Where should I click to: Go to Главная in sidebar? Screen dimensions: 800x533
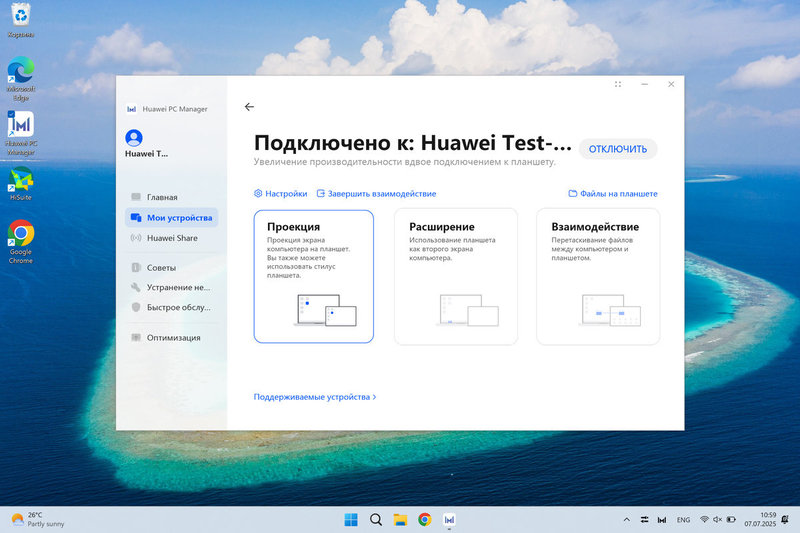click(x=161, y=197)
